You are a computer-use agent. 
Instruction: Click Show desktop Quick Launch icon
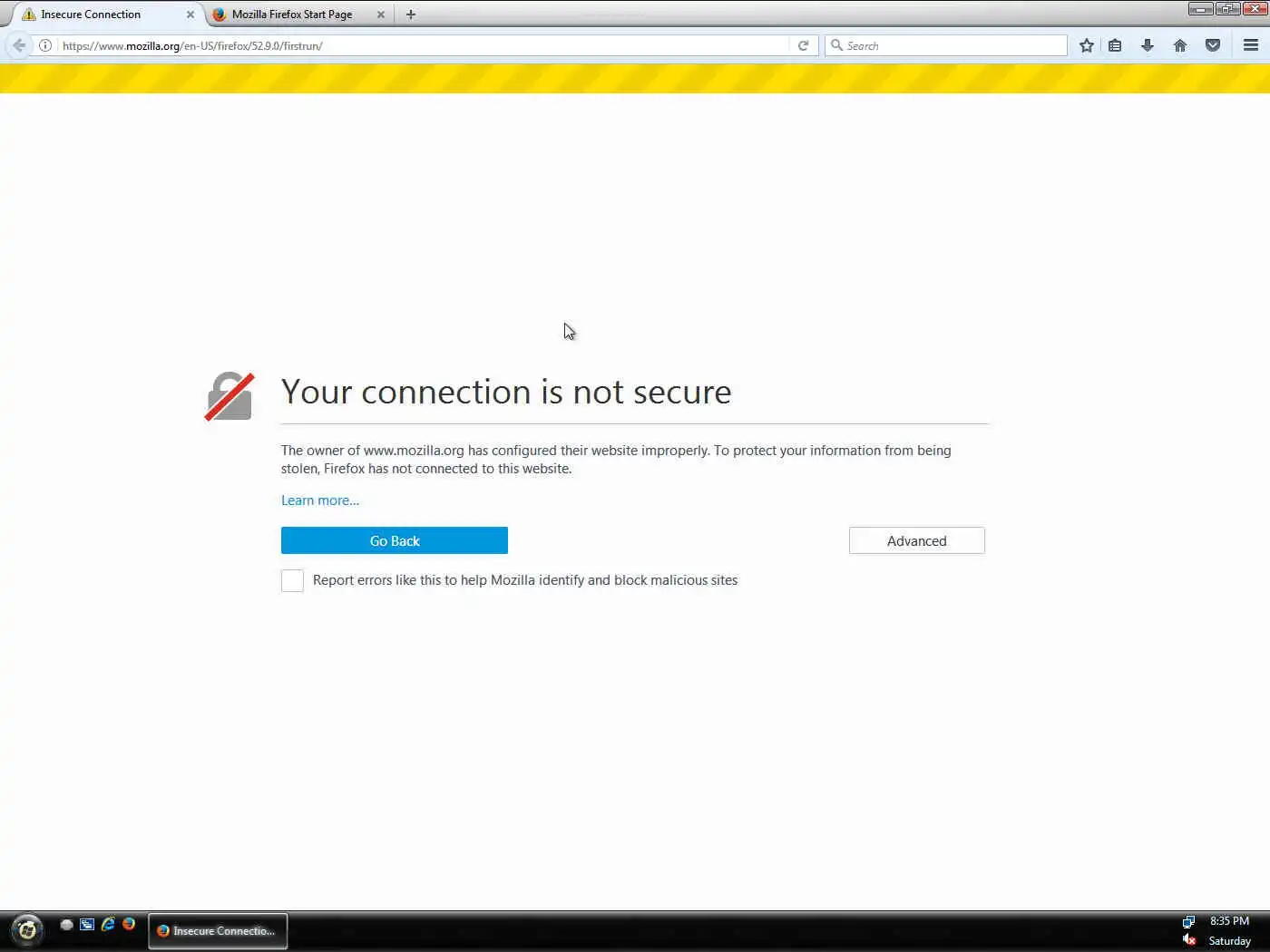(x=66, y=924)
